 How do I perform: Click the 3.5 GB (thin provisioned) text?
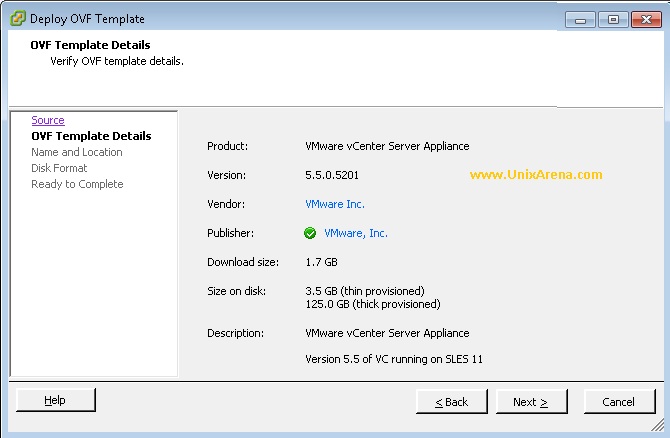tap(365, 291)
